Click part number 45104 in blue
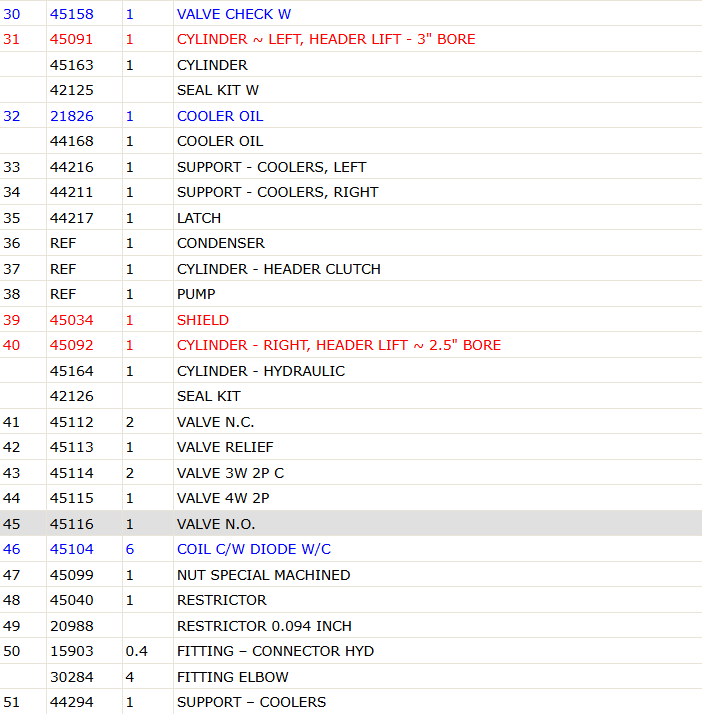Image resolution: width=702 pixels, height=714 pixels. (x=71, y=549)
